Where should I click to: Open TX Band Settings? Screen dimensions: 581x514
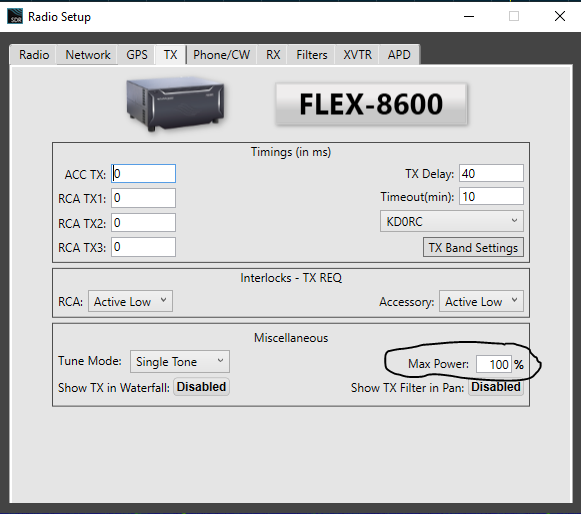[x=473, y=247]
